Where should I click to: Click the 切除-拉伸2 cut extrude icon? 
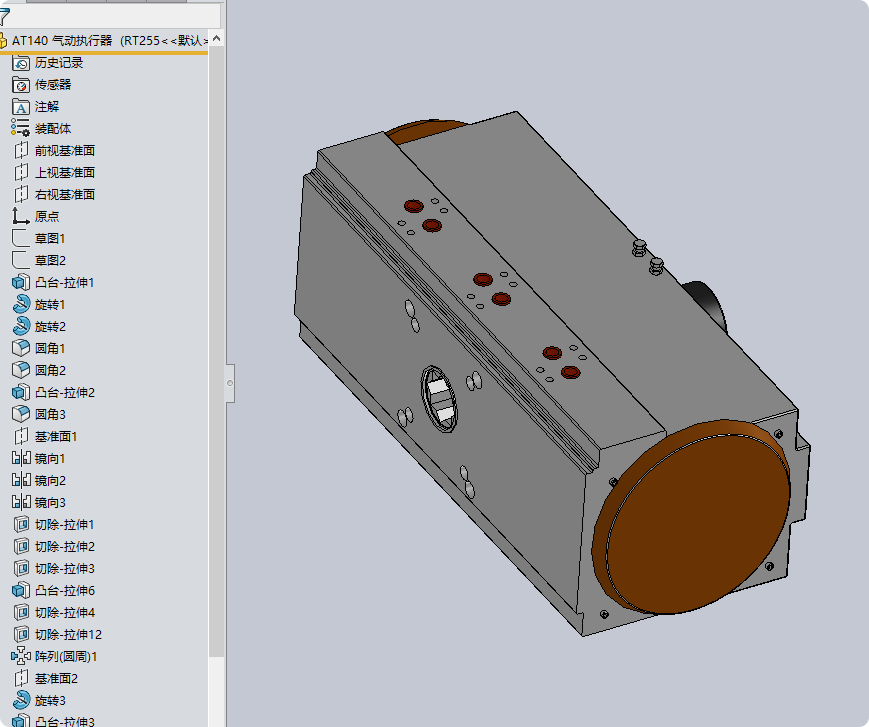[x=21, y=546]
